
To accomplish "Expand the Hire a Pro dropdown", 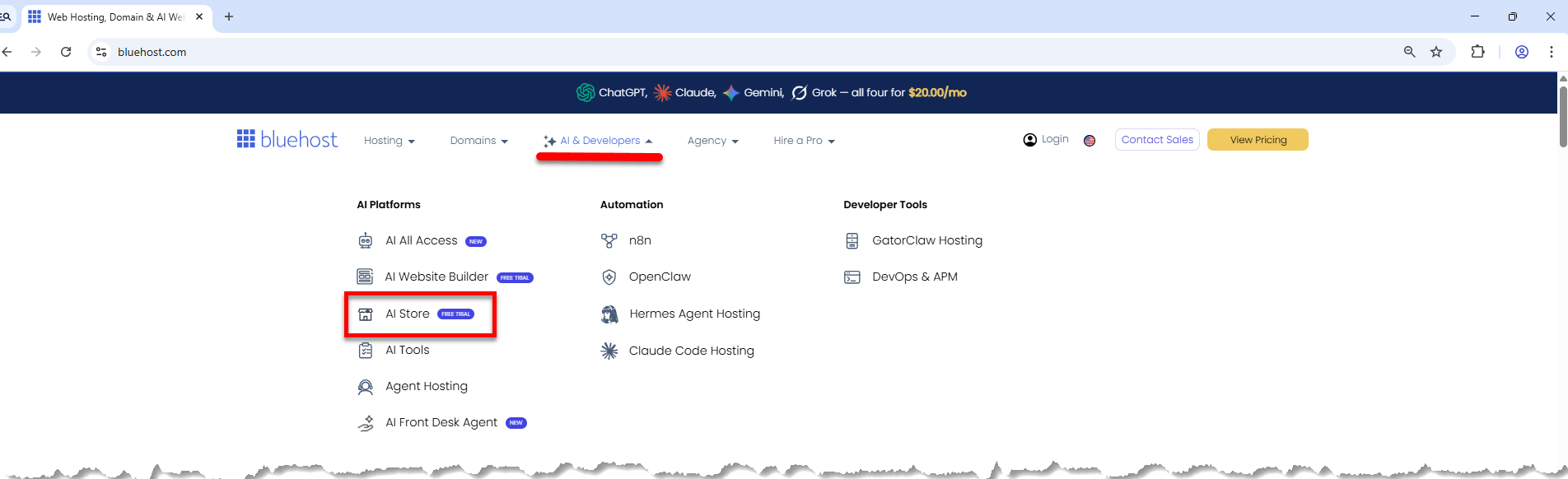I will 805,141.
